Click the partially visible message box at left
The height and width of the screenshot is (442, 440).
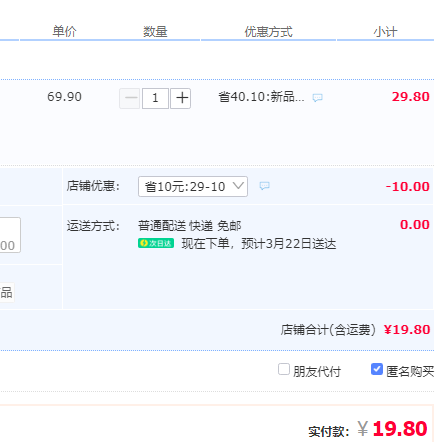(x=10, y=235)
